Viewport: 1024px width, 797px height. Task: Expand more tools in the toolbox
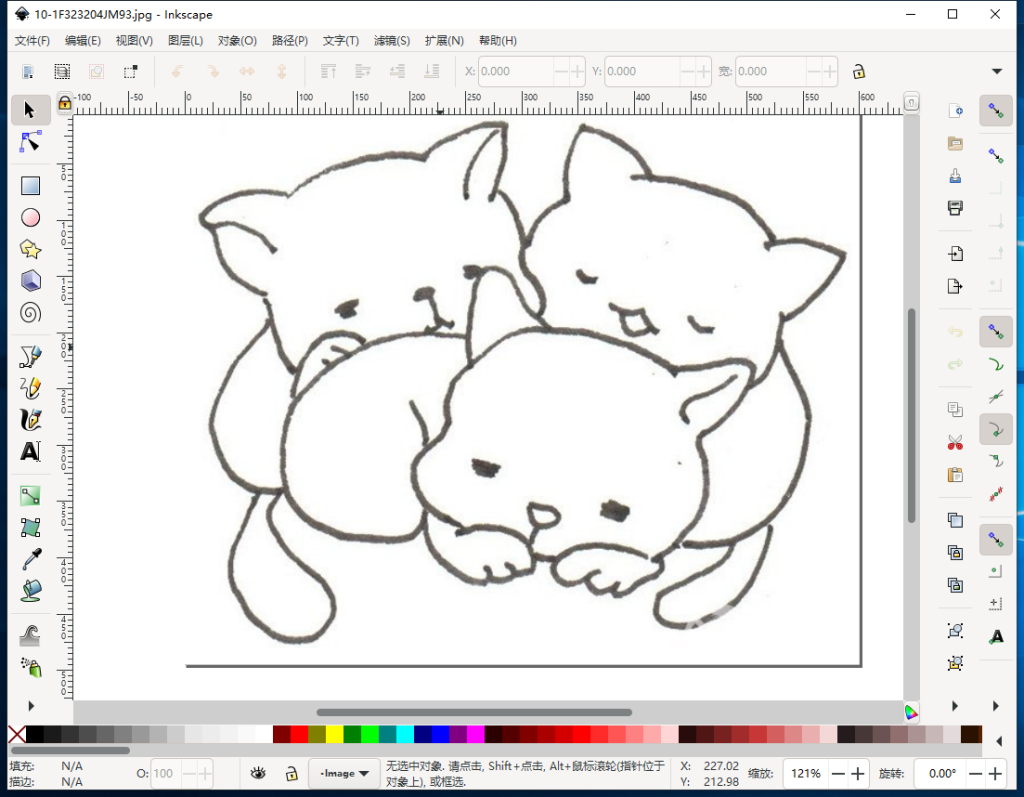tap(30, 705)
